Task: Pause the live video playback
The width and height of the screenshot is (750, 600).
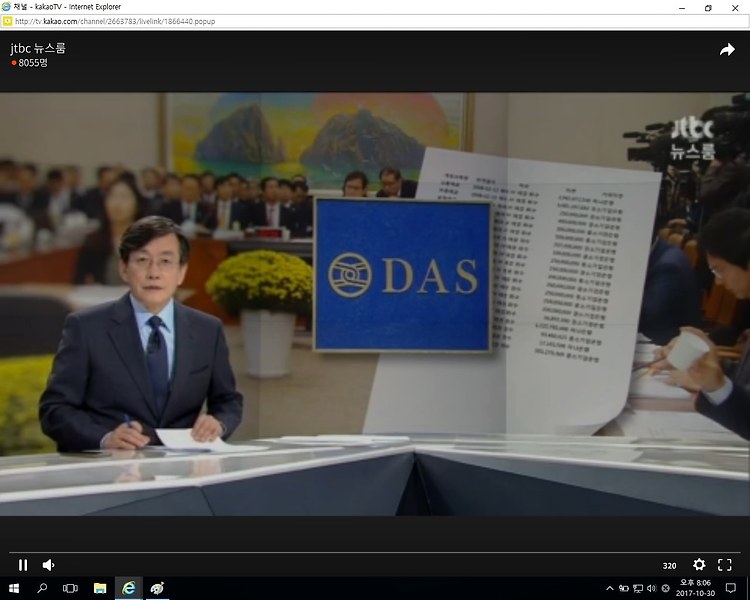Action: (22, 565)
